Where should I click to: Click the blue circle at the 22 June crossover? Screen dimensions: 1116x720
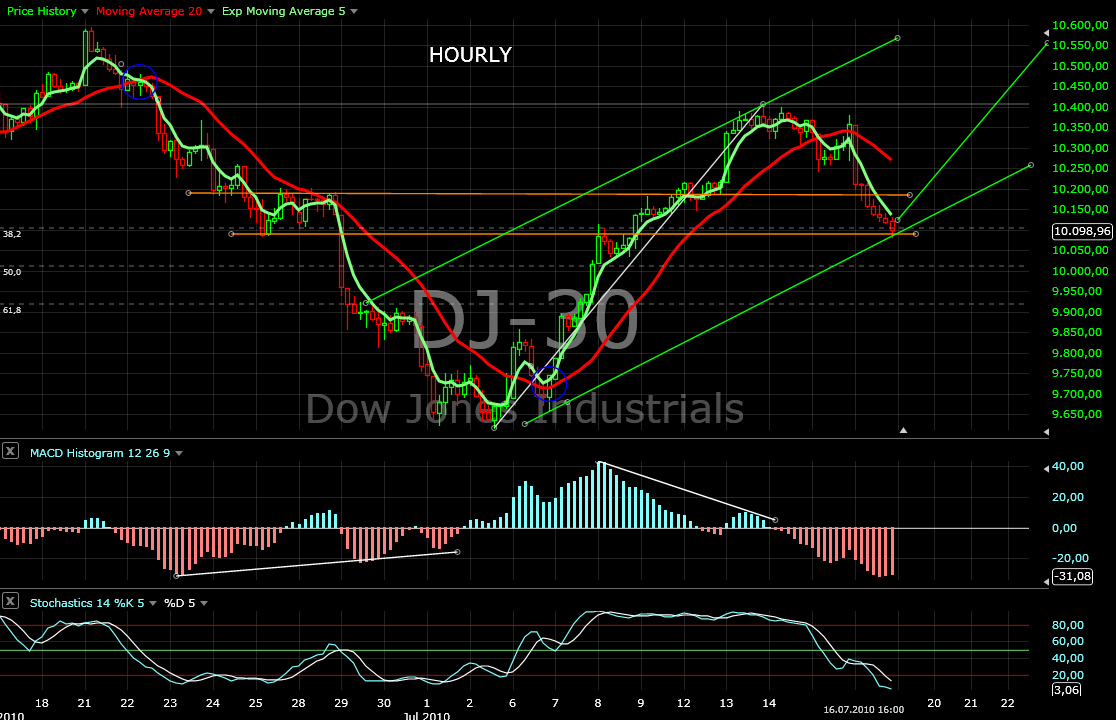(x=140, y=82)
